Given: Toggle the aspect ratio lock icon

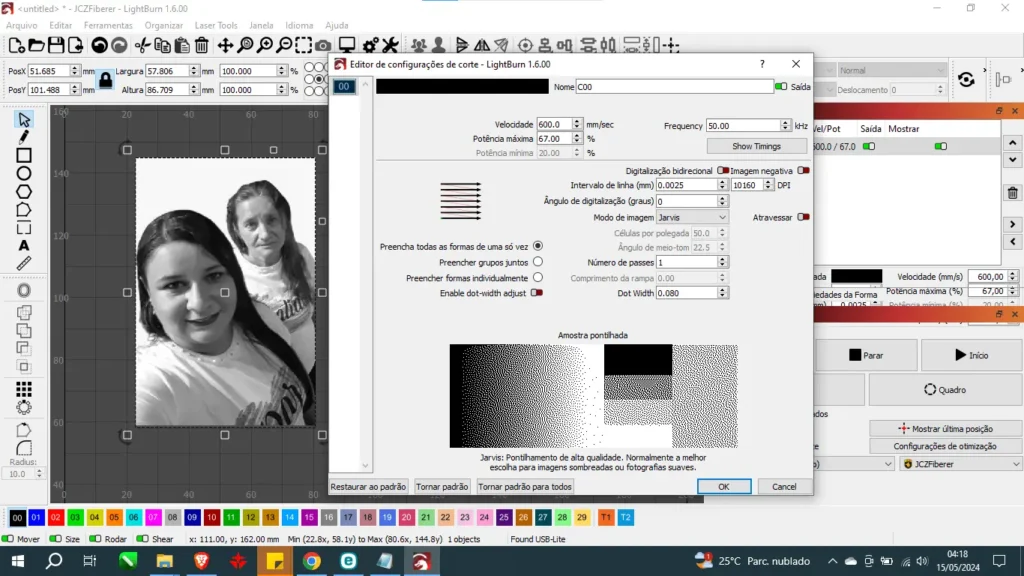Looking at the screenshot, I should (105, 80).
